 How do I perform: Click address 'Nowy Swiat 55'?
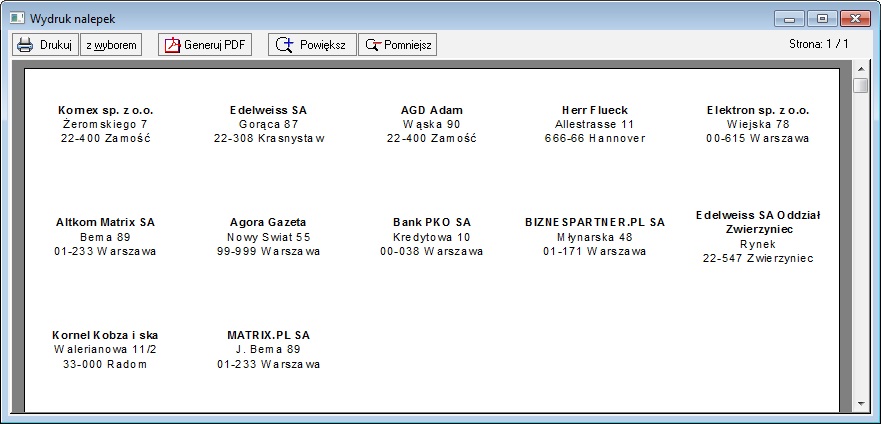(x=268, y=237)
